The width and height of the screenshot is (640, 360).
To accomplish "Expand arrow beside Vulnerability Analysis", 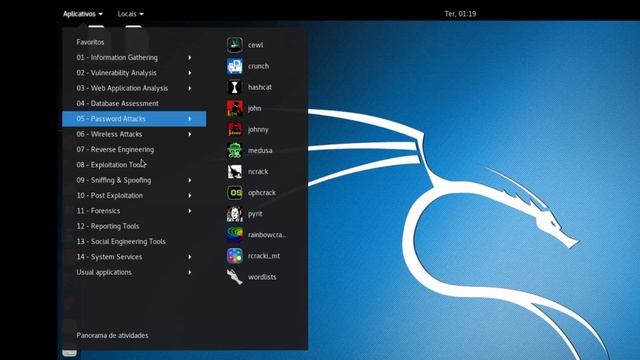I will pos(190,73).
